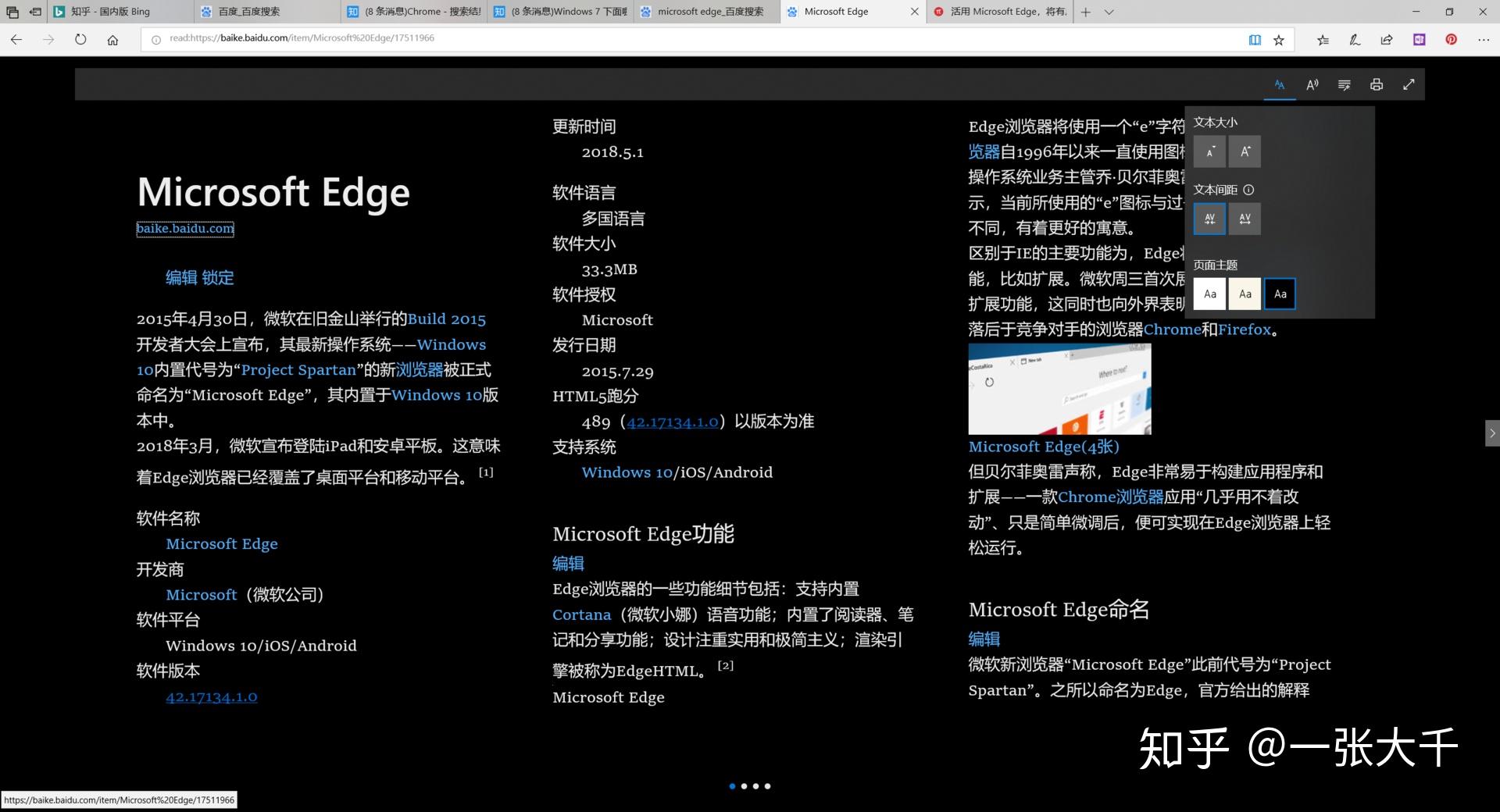The width and height of the screenshot is (1500, 812).
Task: Click 编辑 under Microsoft Edge功能 heading
Action: tap(569, 564)
